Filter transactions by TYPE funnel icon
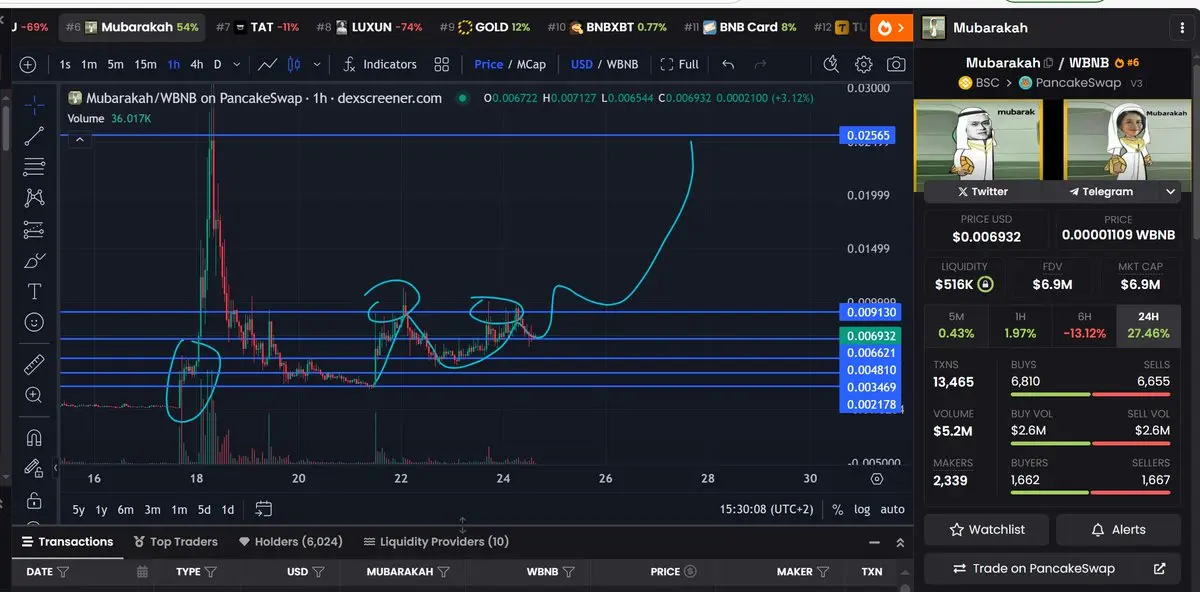 pyautogui.click(x=209, y=572)
